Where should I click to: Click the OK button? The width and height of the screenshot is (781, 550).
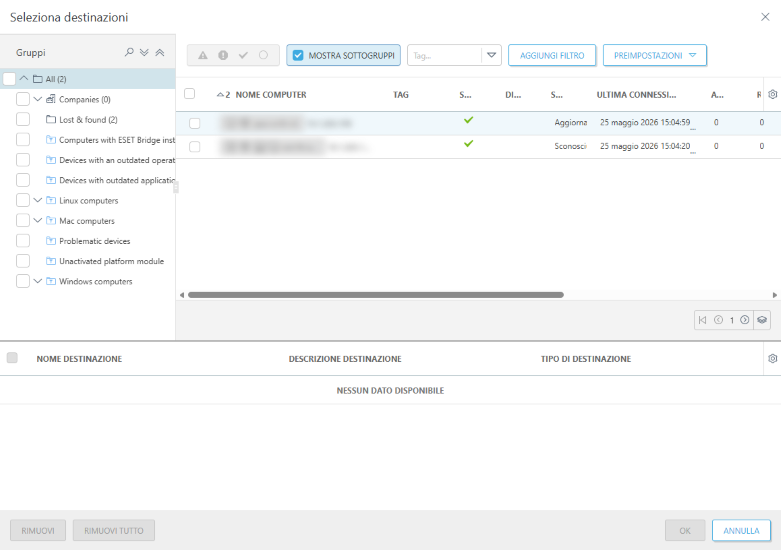[685, 531]
